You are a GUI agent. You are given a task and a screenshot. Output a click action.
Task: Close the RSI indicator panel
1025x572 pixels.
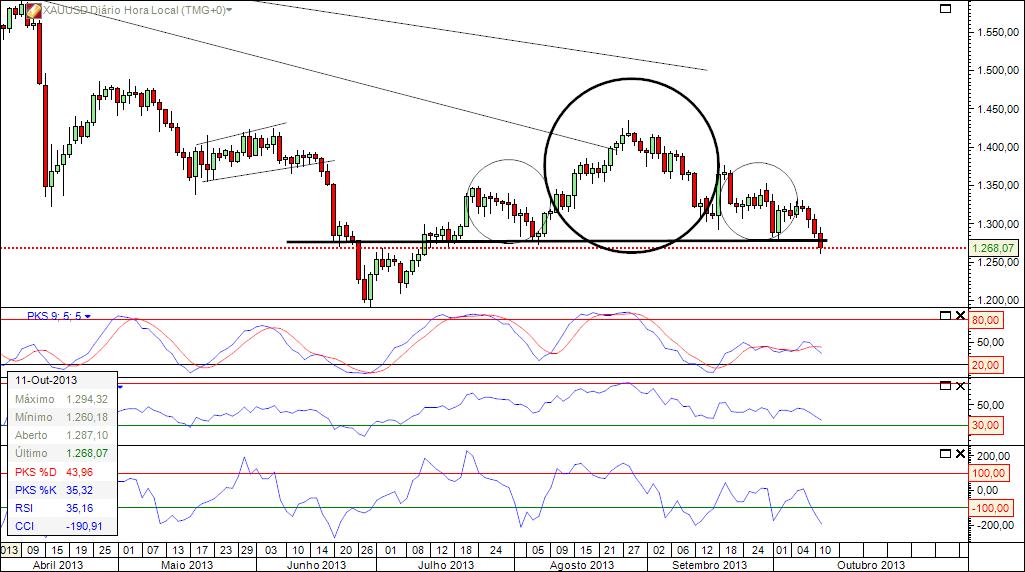point(960,386)
